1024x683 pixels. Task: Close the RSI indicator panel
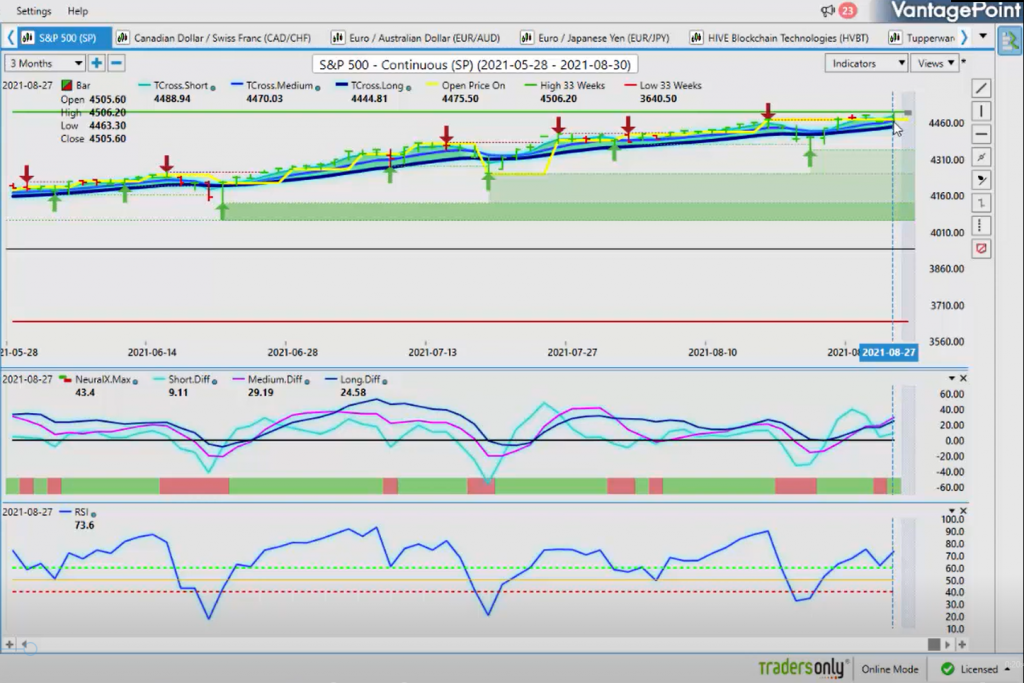pyautogui.click(x=963, y=511)
